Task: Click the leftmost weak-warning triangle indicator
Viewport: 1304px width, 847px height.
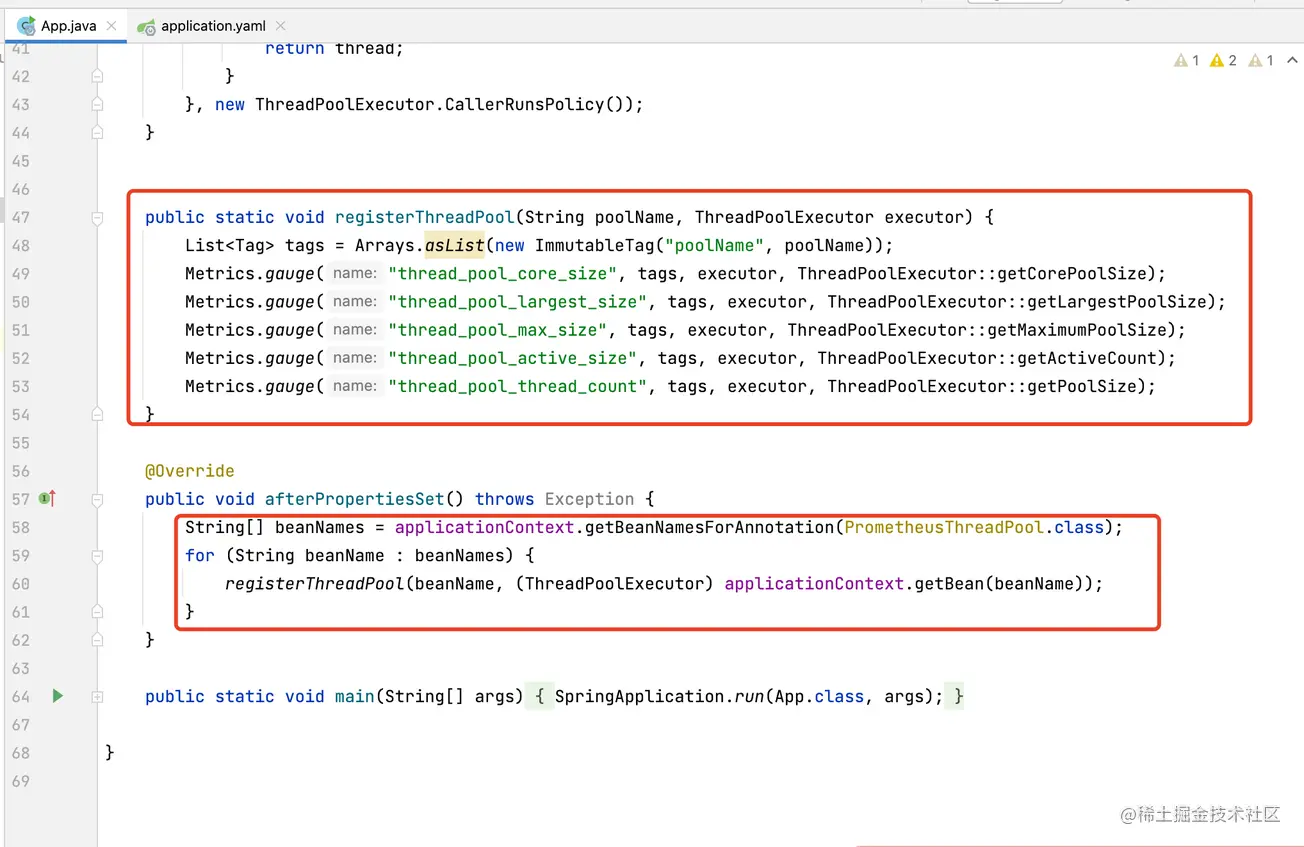Action: (1180, 60)
